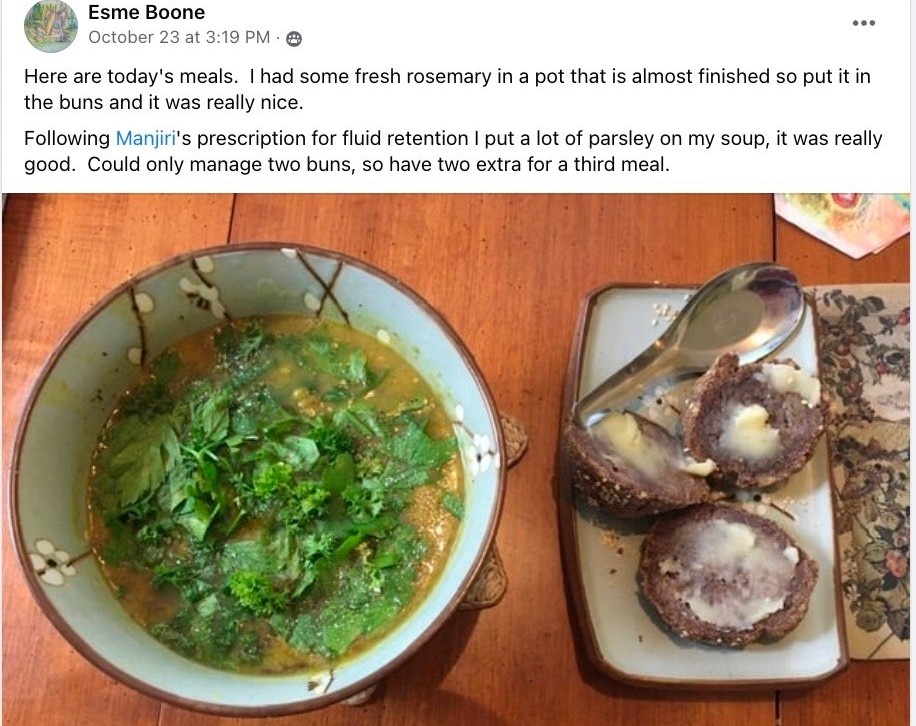The width and height of the screenshot is (916, 726).
Task: Click the group audience privacy icon
Action: click(294, 39)
